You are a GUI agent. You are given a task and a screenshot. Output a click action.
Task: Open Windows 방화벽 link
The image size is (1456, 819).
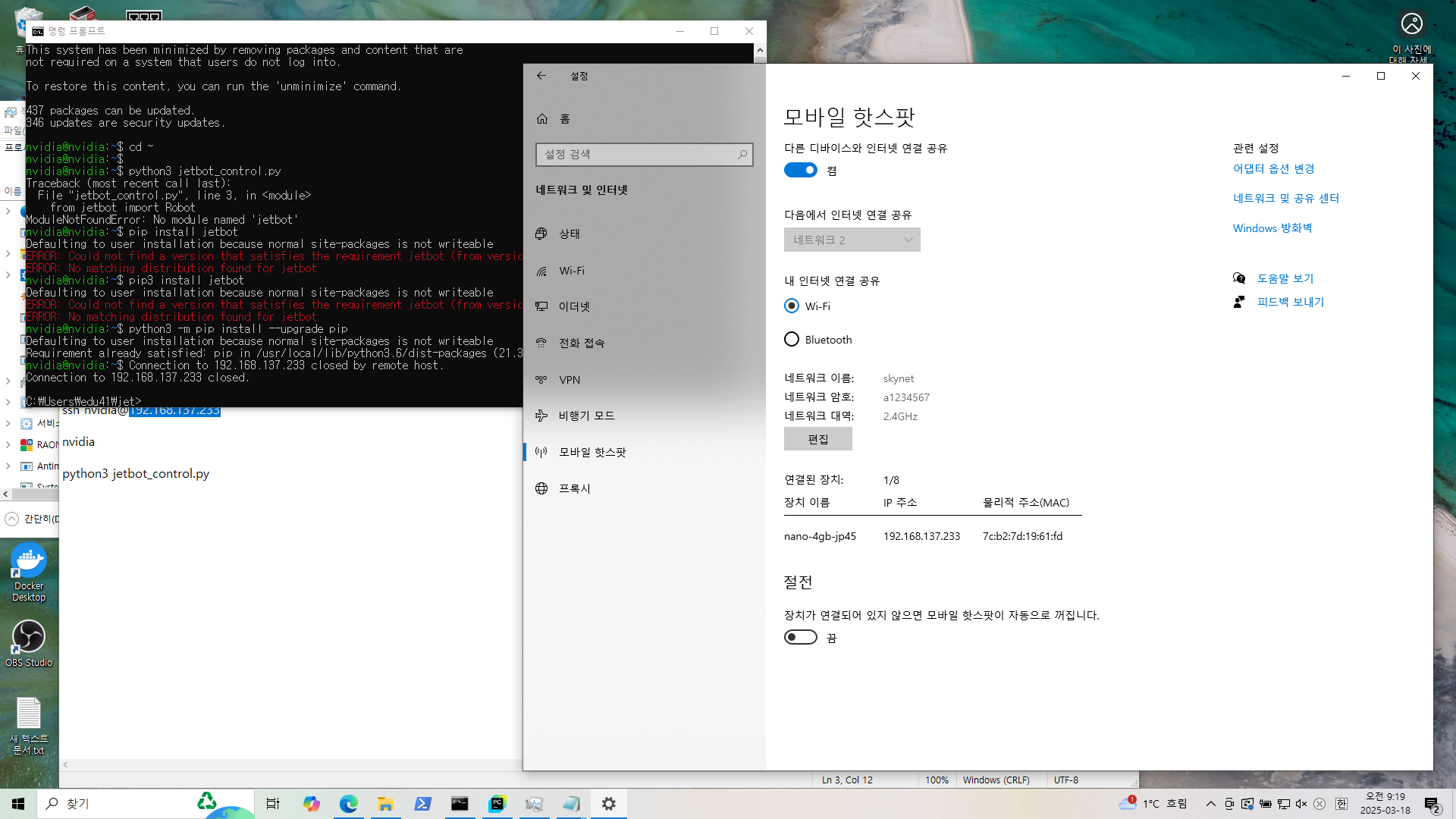(1272, 228)
